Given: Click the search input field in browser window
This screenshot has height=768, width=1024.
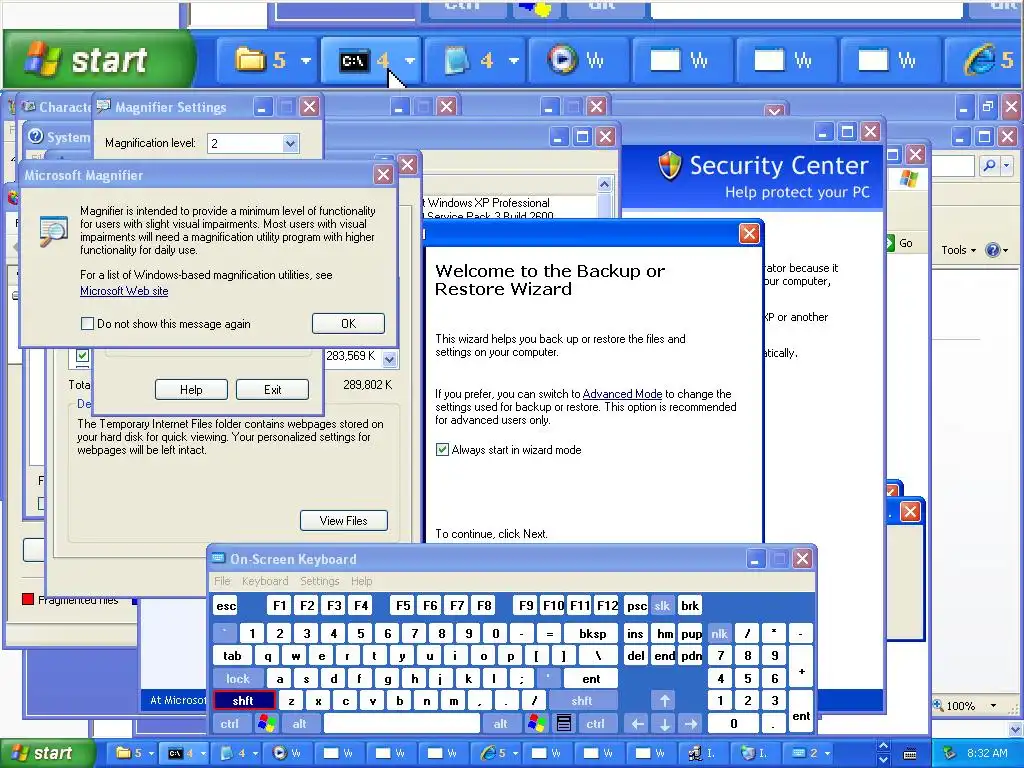Looking at the screenshot, I should (953, 166).
